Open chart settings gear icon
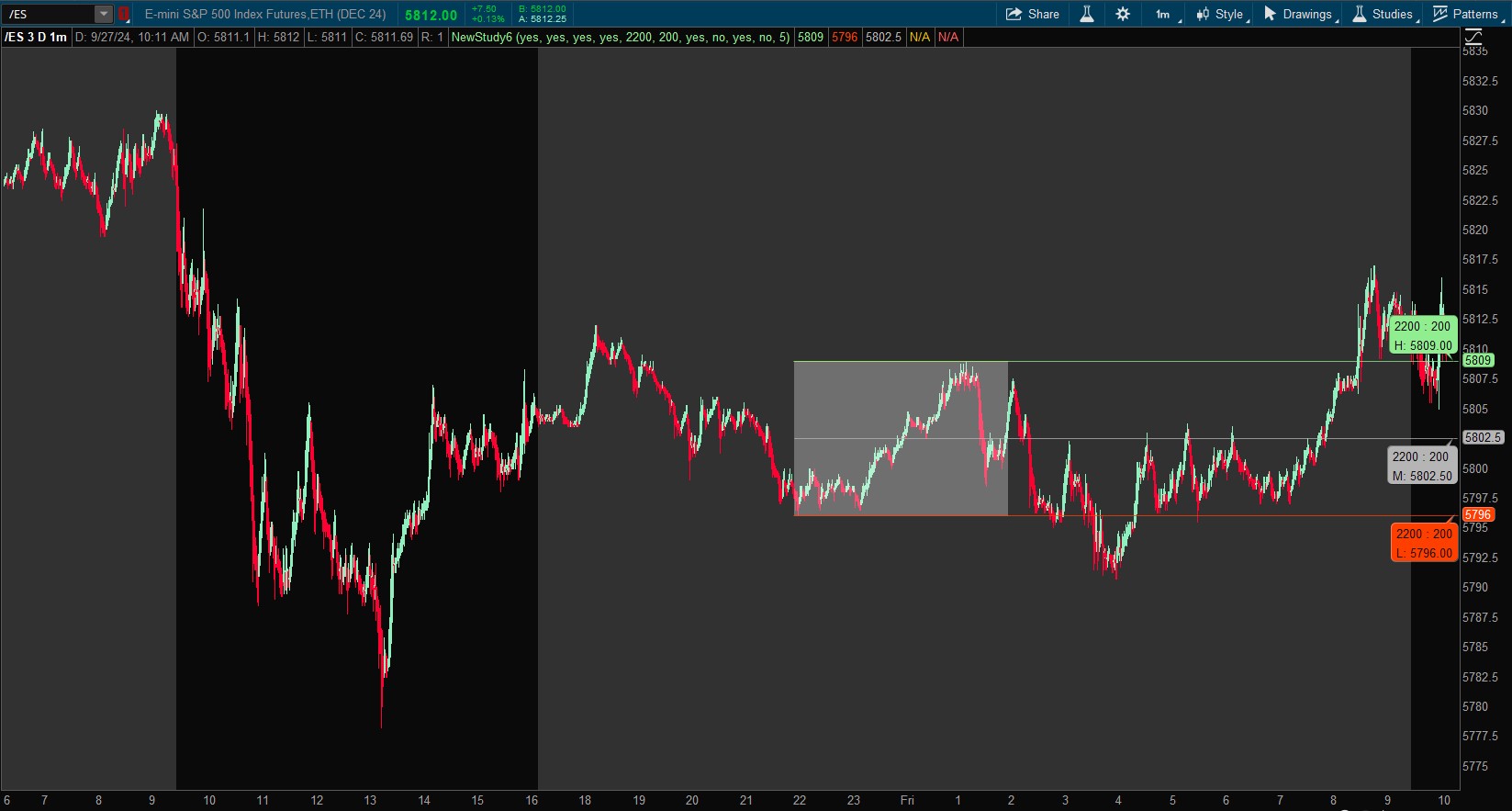The image size is (1512, 811). (1123, 14)
